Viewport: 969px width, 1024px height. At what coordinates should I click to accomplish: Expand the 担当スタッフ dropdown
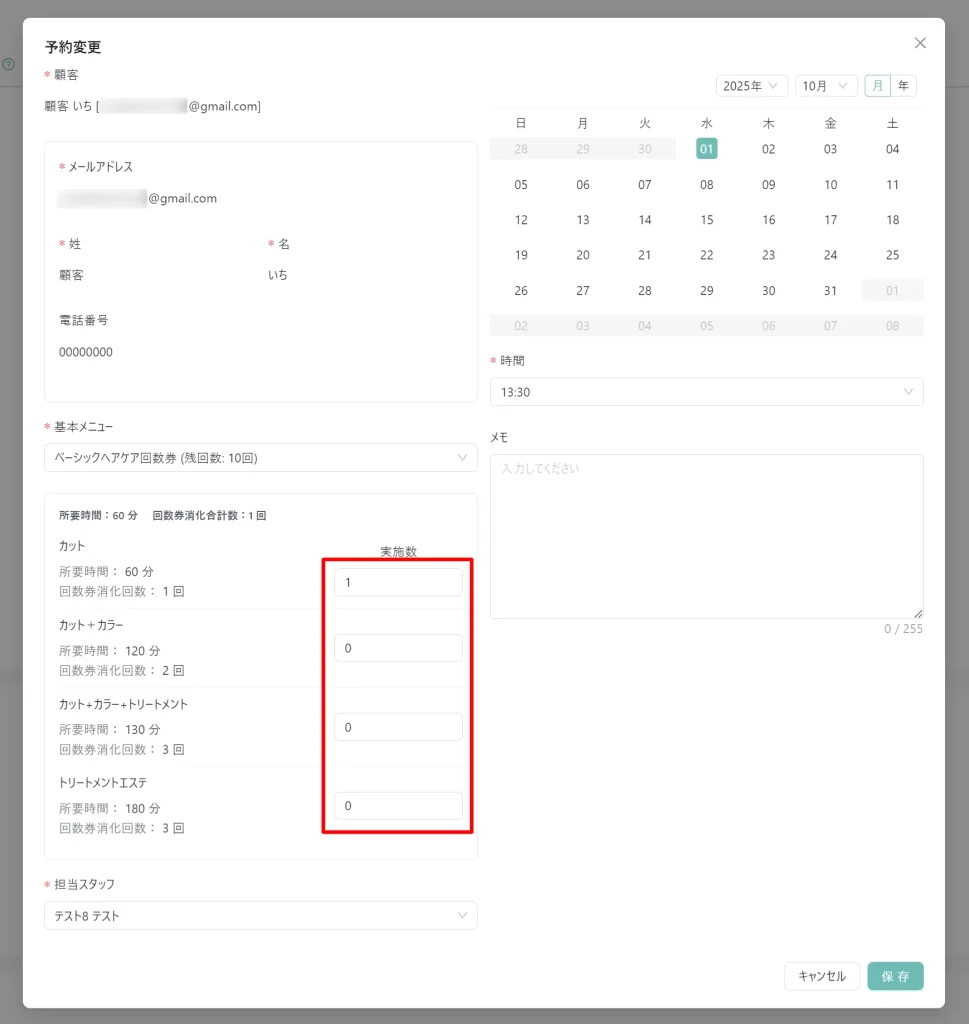pos(260,916)
